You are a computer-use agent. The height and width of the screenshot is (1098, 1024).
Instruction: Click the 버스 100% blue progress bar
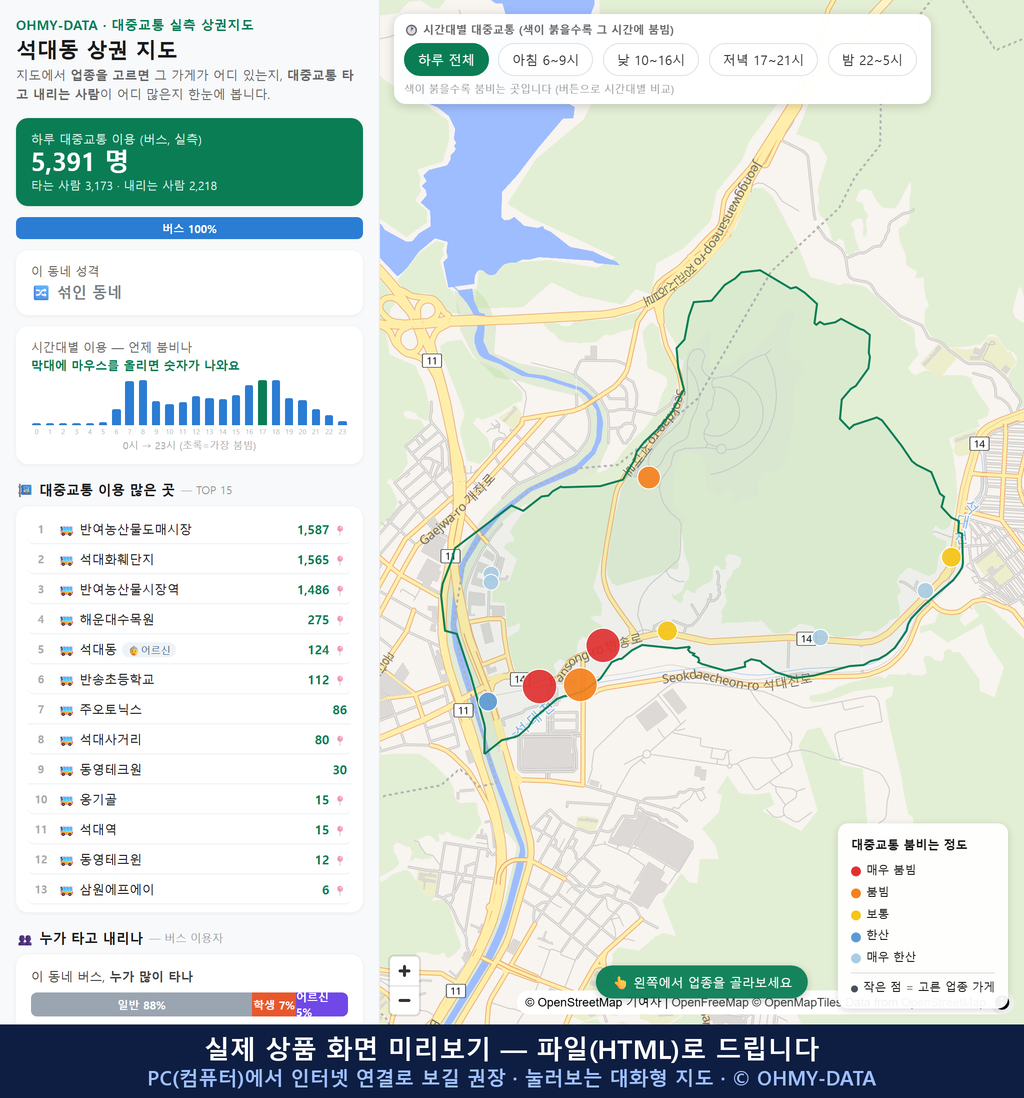[189, 228]
